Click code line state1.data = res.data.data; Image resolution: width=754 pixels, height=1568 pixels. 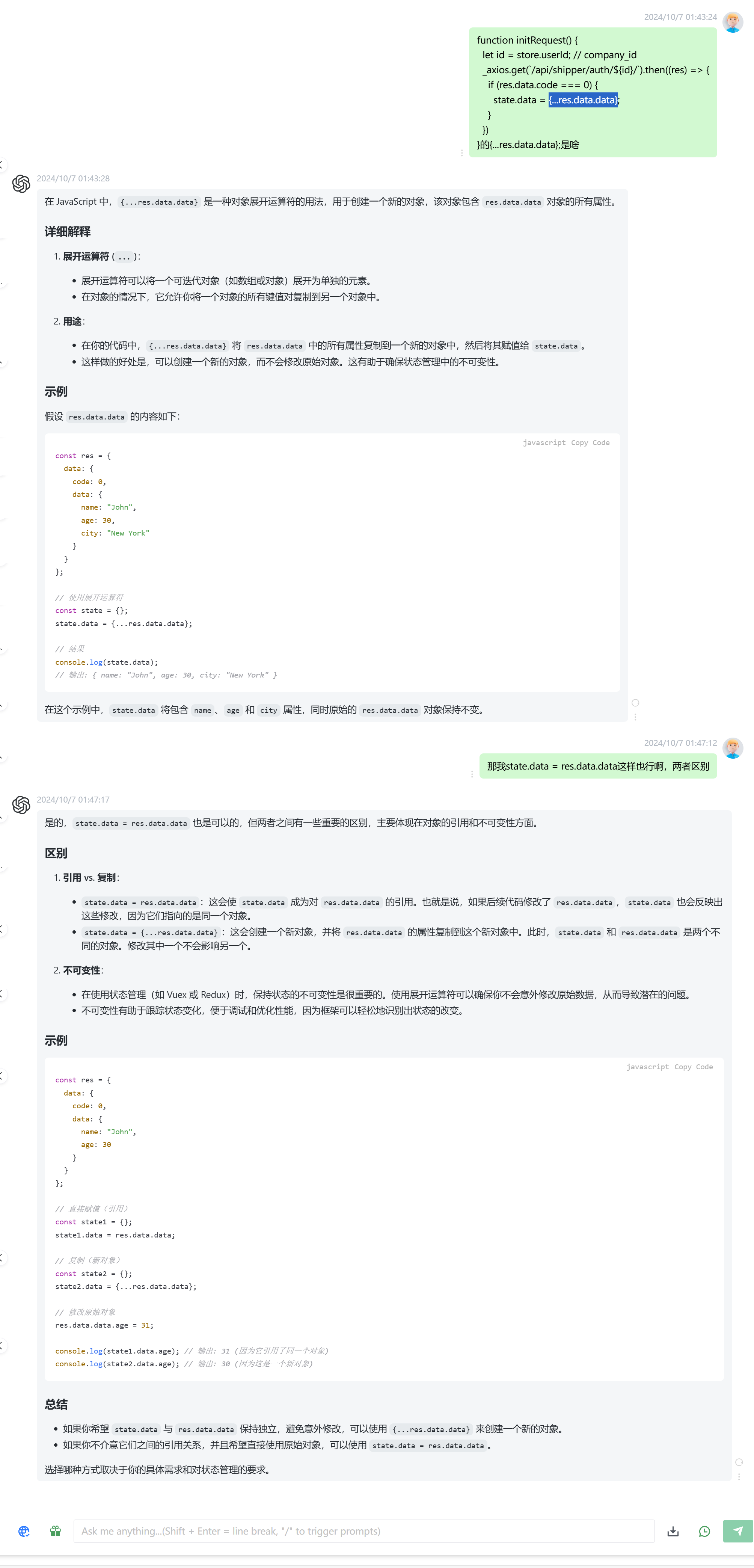(115, 1235)
